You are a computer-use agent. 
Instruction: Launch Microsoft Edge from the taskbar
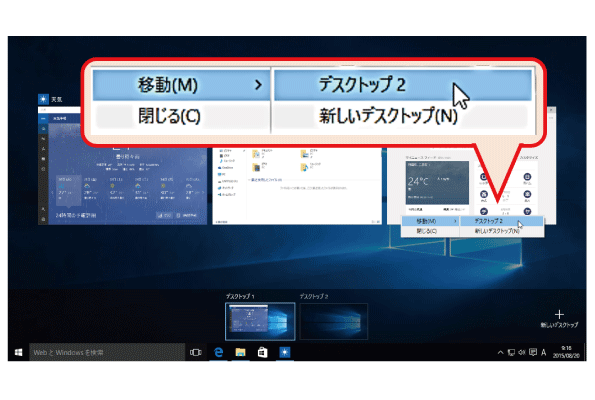218,353
